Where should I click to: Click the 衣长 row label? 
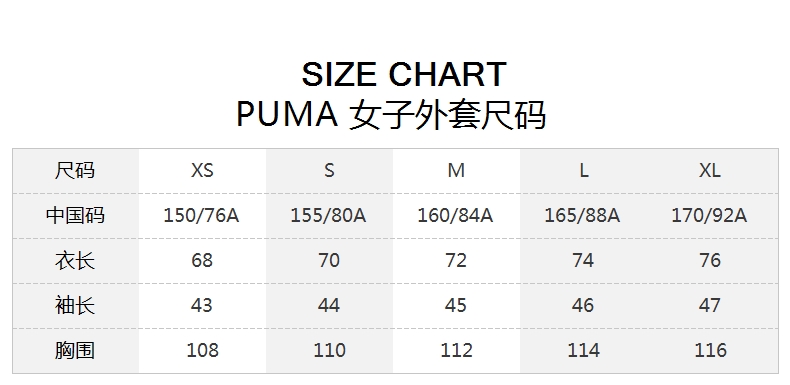75,261
